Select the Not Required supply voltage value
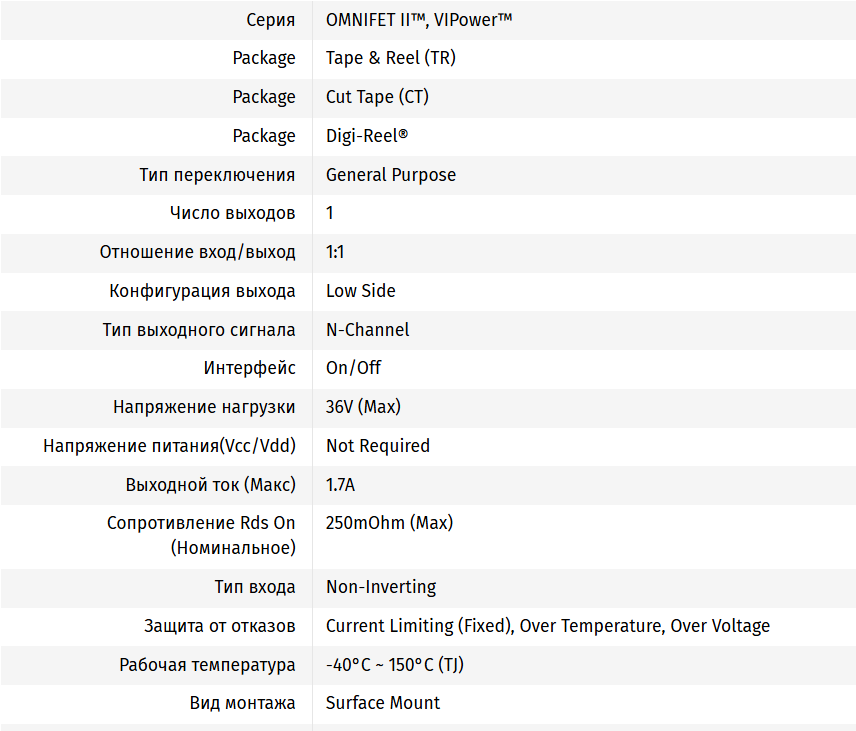 click(x=377, y=446)
